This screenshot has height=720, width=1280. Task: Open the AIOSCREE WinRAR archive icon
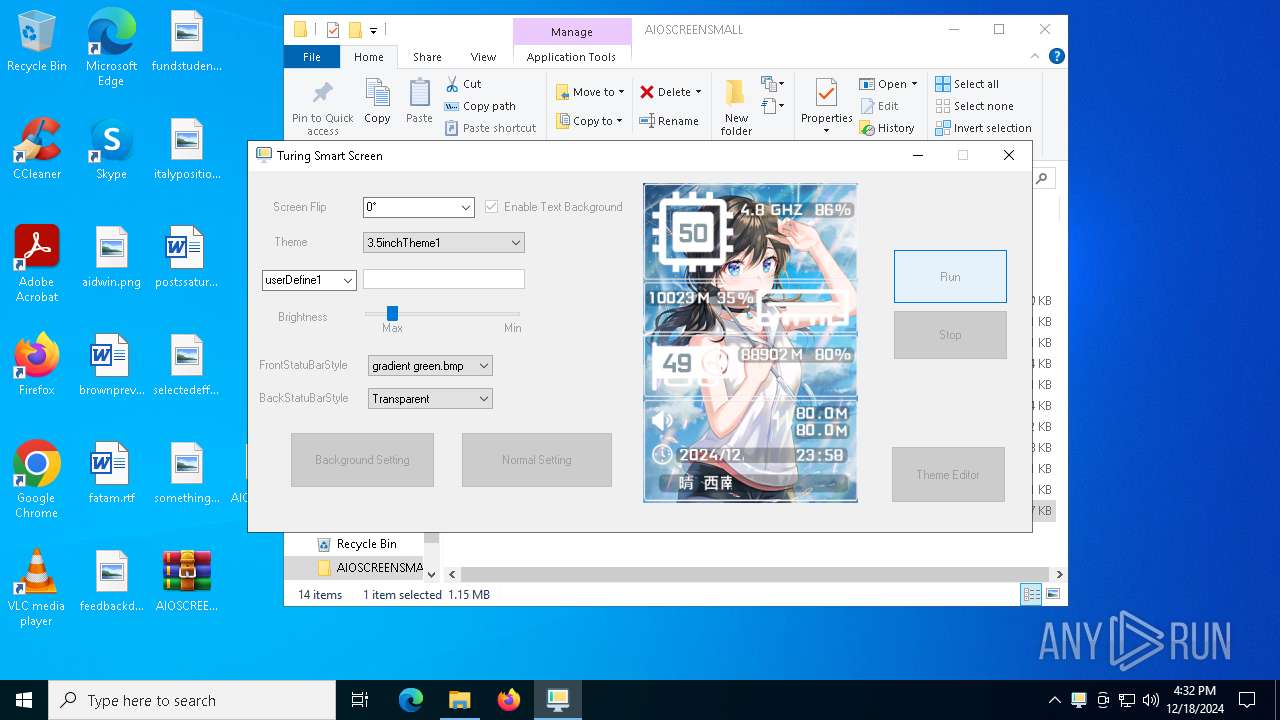point(187,581)
